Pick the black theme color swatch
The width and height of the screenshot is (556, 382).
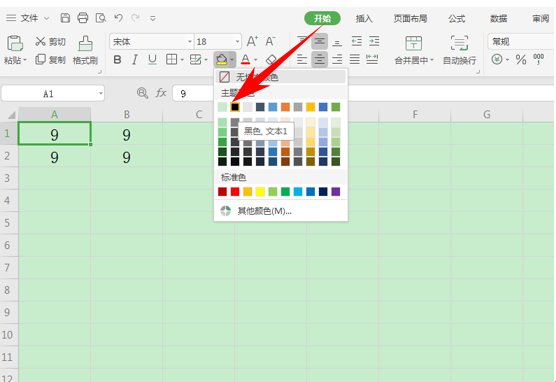[x=235, y=107]
